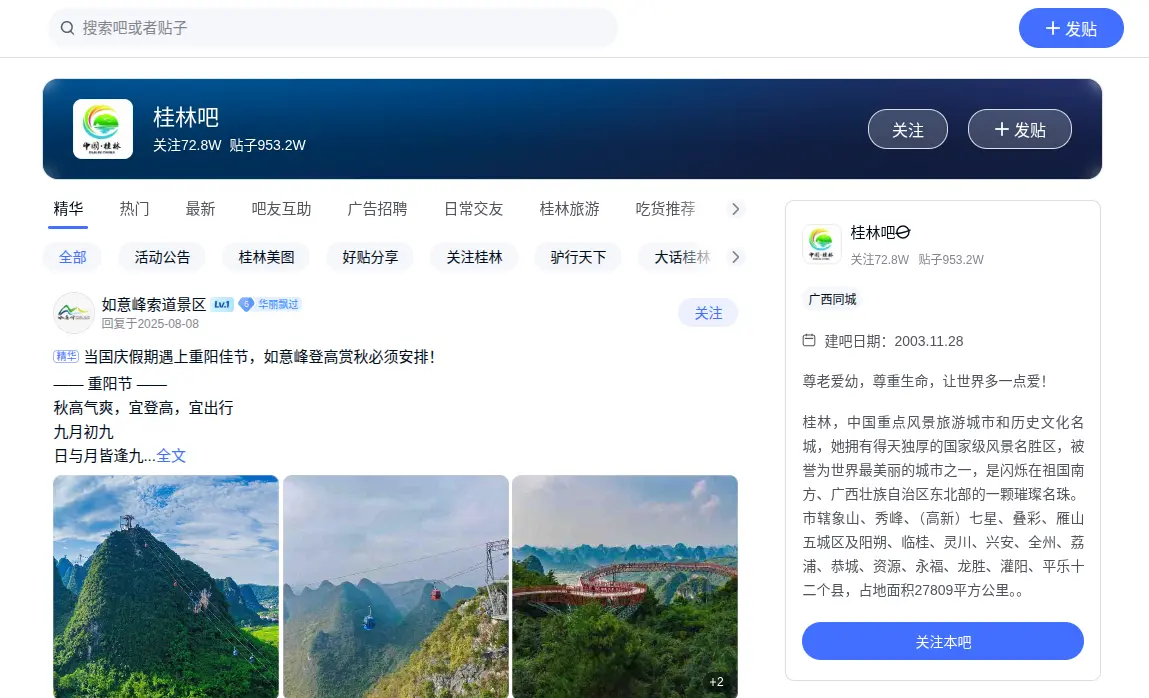Select the 桂林美图 filter chip

click(x=266, y=257)
